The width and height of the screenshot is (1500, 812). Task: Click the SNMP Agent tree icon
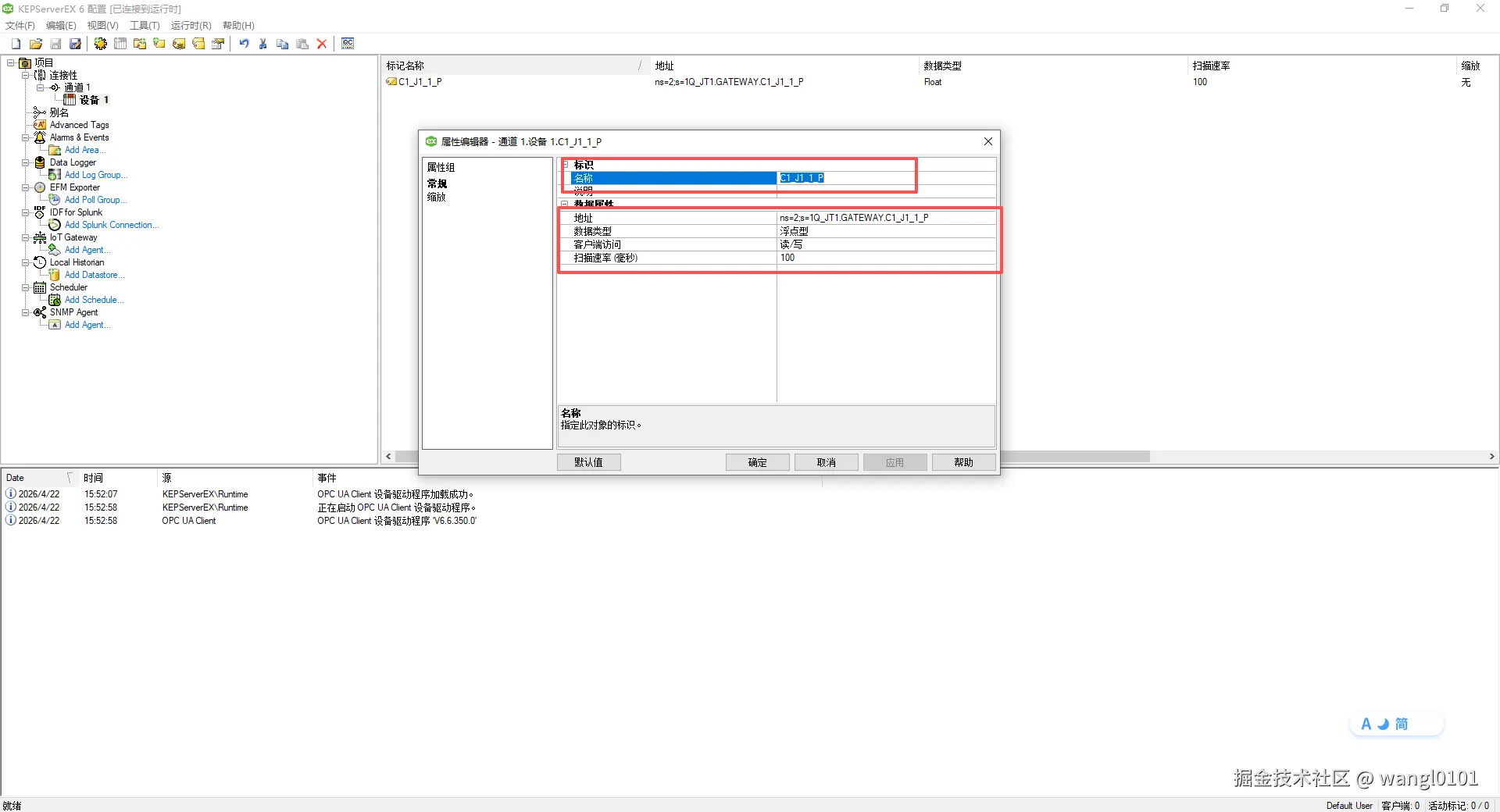coord(40,312)
